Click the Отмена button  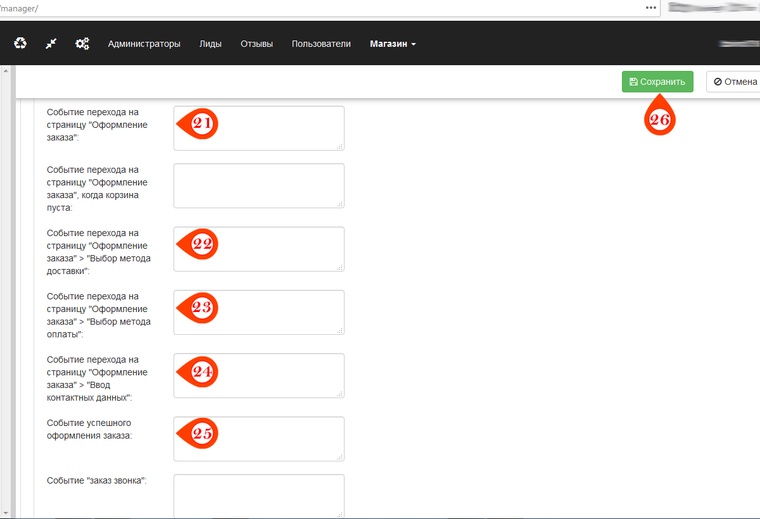733,82
